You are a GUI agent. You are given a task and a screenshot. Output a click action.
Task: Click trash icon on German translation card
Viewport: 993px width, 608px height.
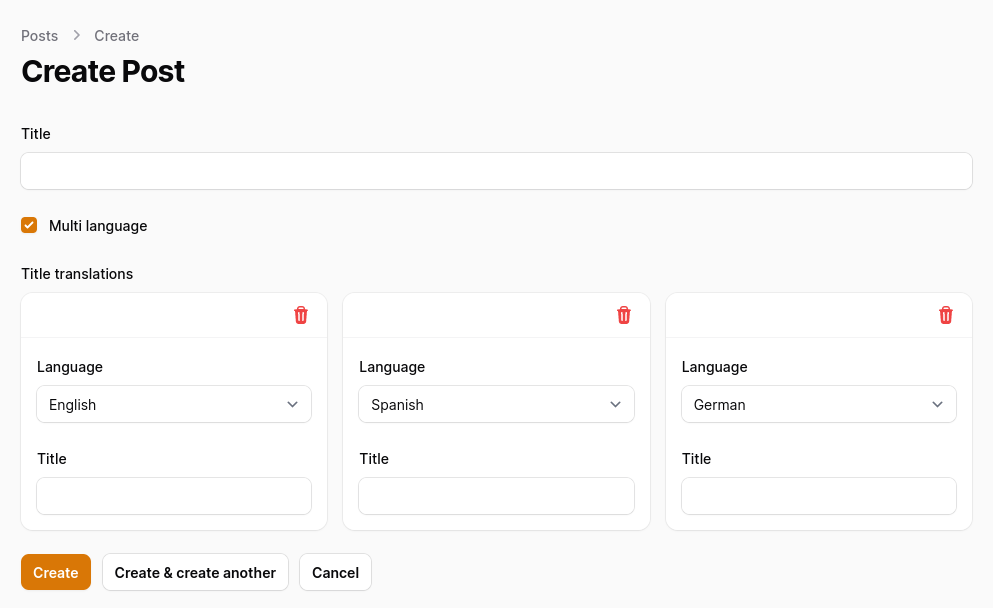coord(946,315)
